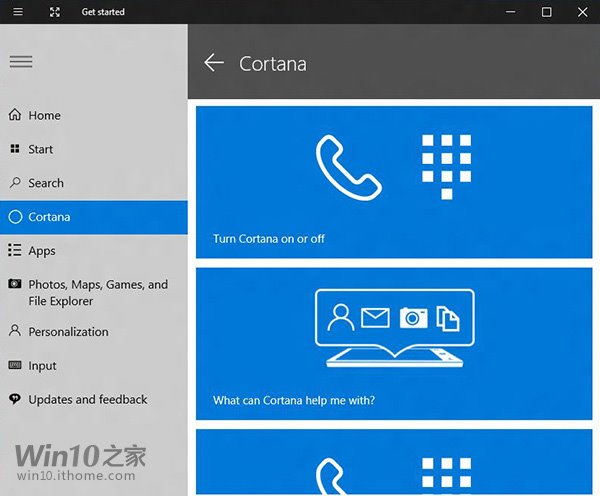This screenshot has height=496, width=600.
Task: Minimize the Get started window
Action: (x=510, y=12)
